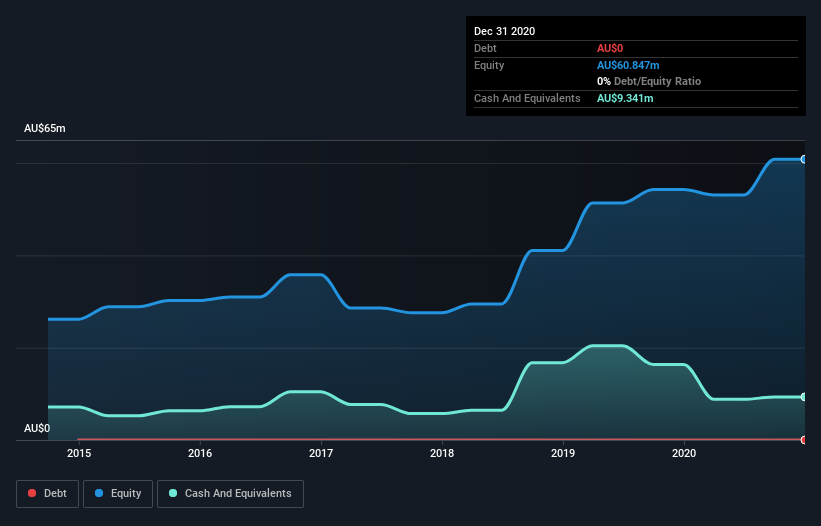Screen dimensions: 821x526
Task: Click the AU$9.341m cash value
Action: point(625,98)
